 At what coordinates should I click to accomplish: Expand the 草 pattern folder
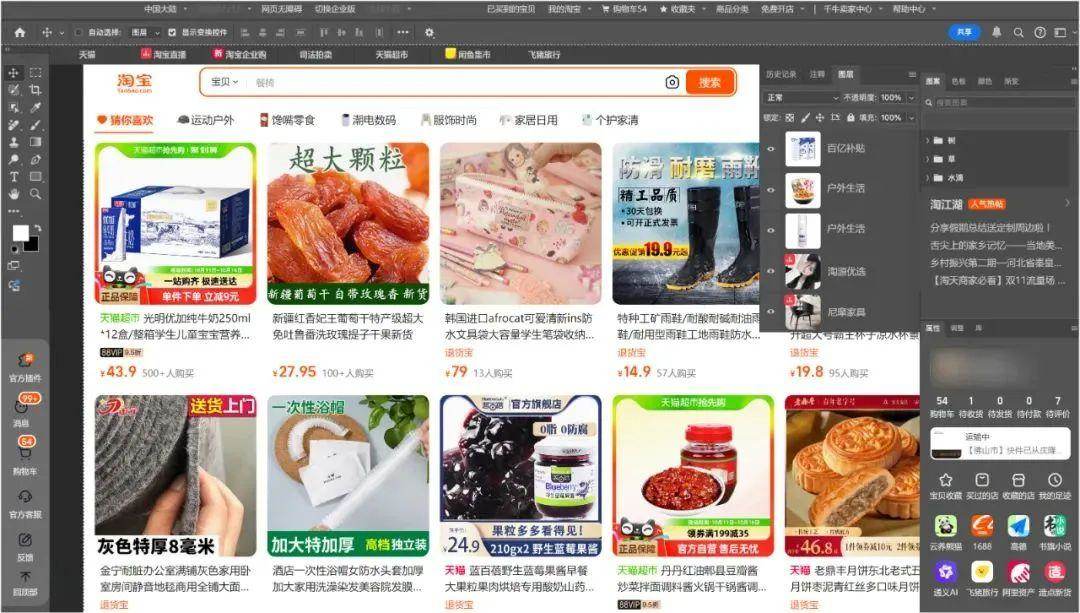tap(928, 159)
